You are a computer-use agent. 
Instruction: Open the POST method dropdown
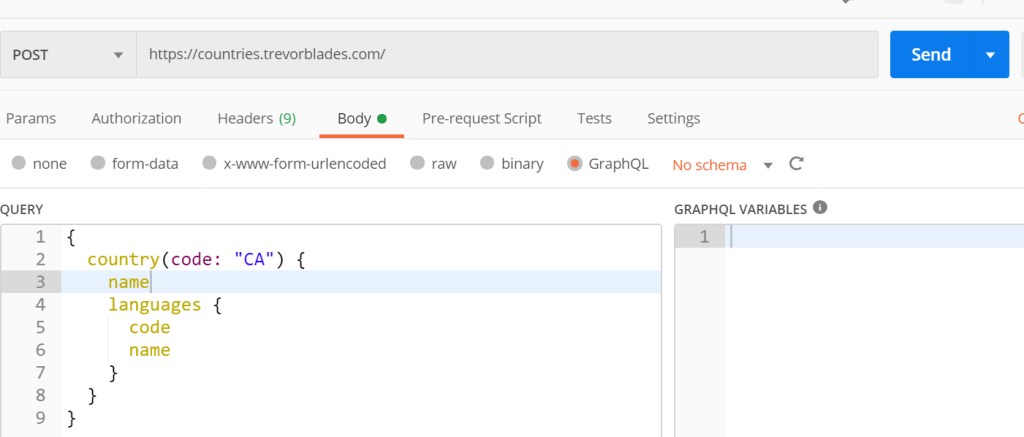tap(68, 55)
